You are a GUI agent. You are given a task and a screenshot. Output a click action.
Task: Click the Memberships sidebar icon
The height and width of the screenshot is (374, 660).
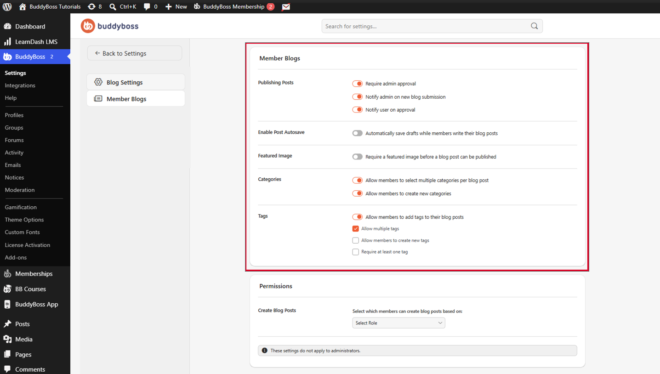8,273
